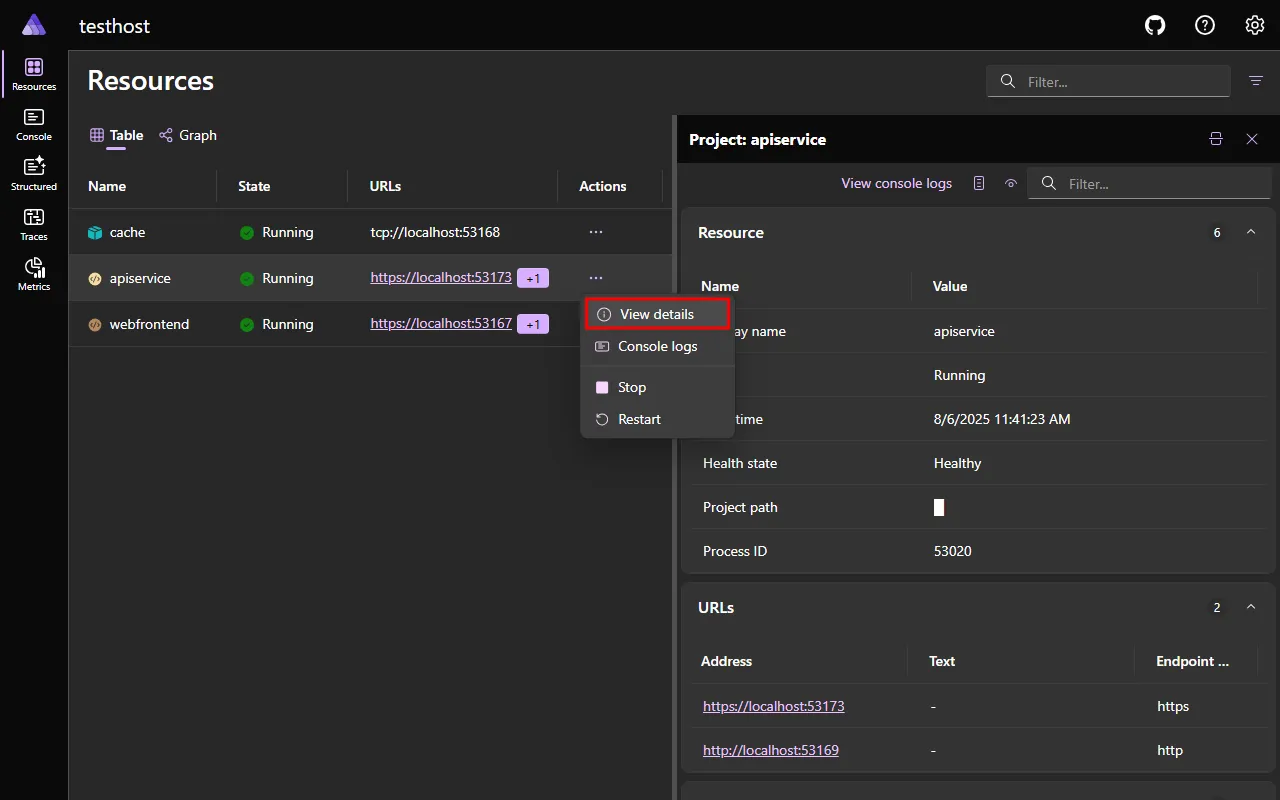Click the Aspire logo at top left

33,25
